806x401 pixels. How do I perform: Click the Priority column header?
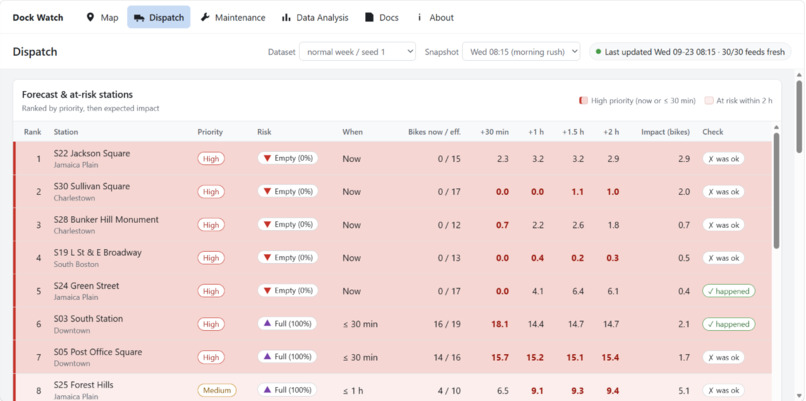[210, 132]
